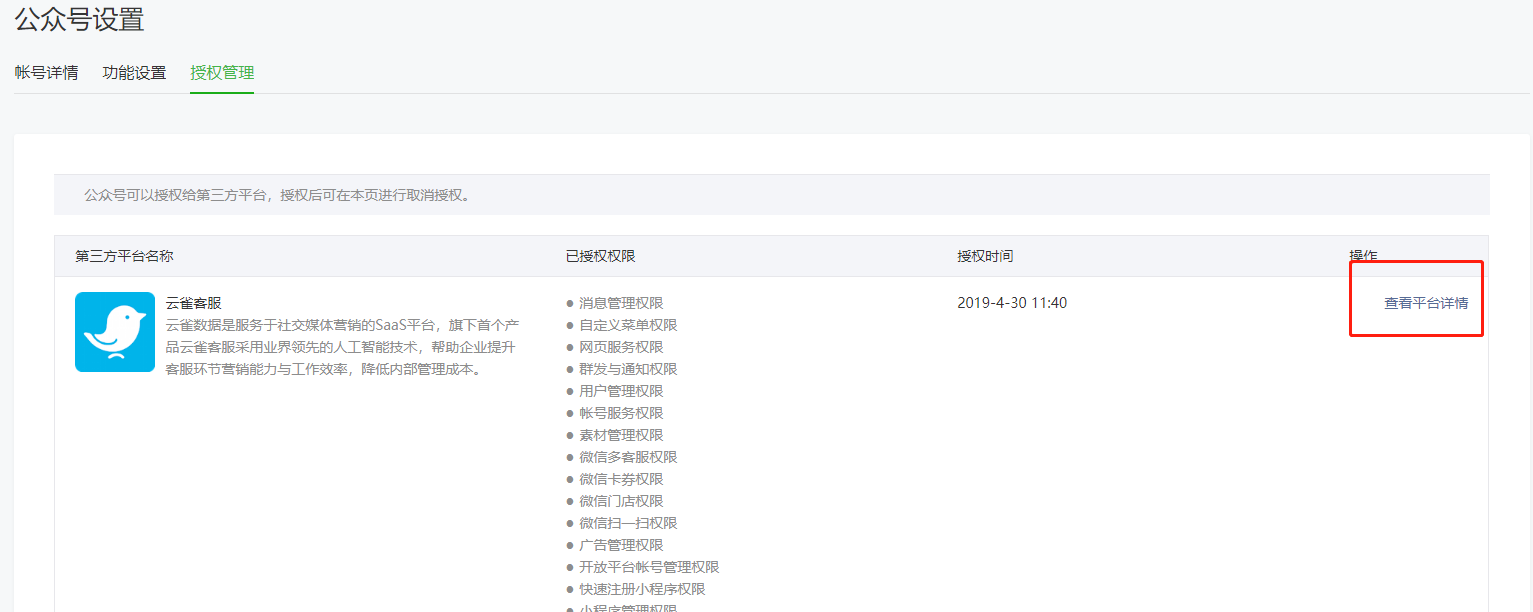Select the 自定义菜单权限 permission entry

pyautogui.click(x=627, y=325)
